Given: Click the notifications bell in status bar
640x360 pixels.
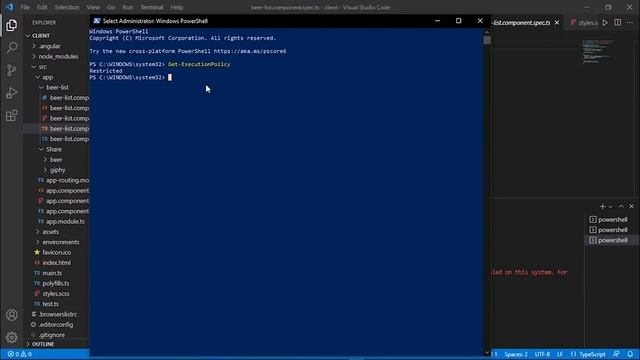Looking at the screenshot, I should 630,354.
